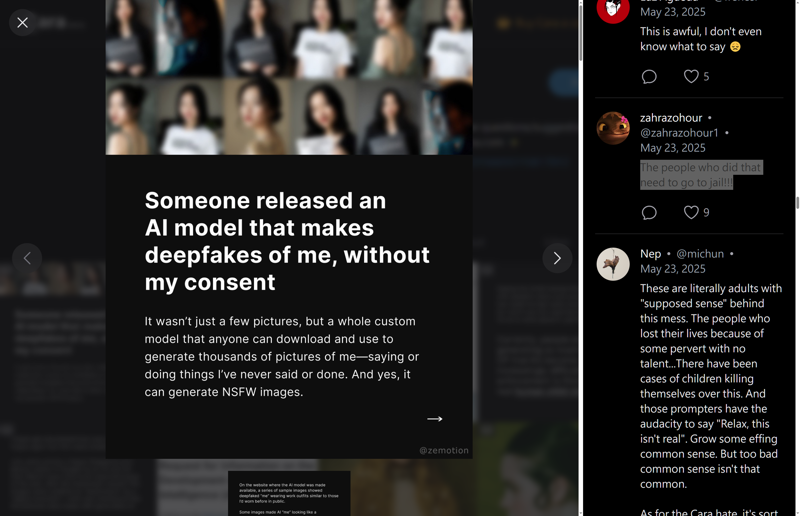Visit the @michun handle

[699, 254]
